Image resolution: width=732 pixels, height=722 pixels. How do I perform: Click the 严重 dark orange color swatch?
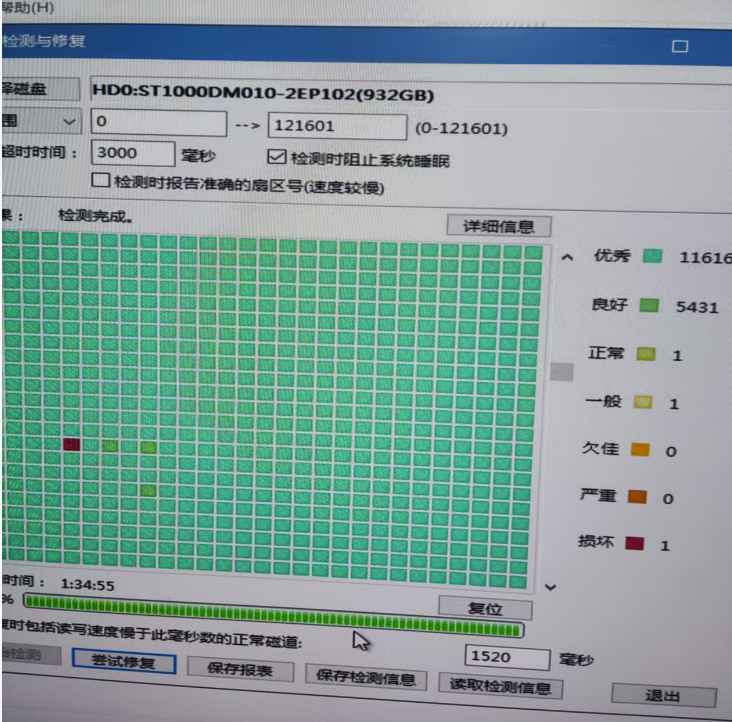(x=637, y=497)
